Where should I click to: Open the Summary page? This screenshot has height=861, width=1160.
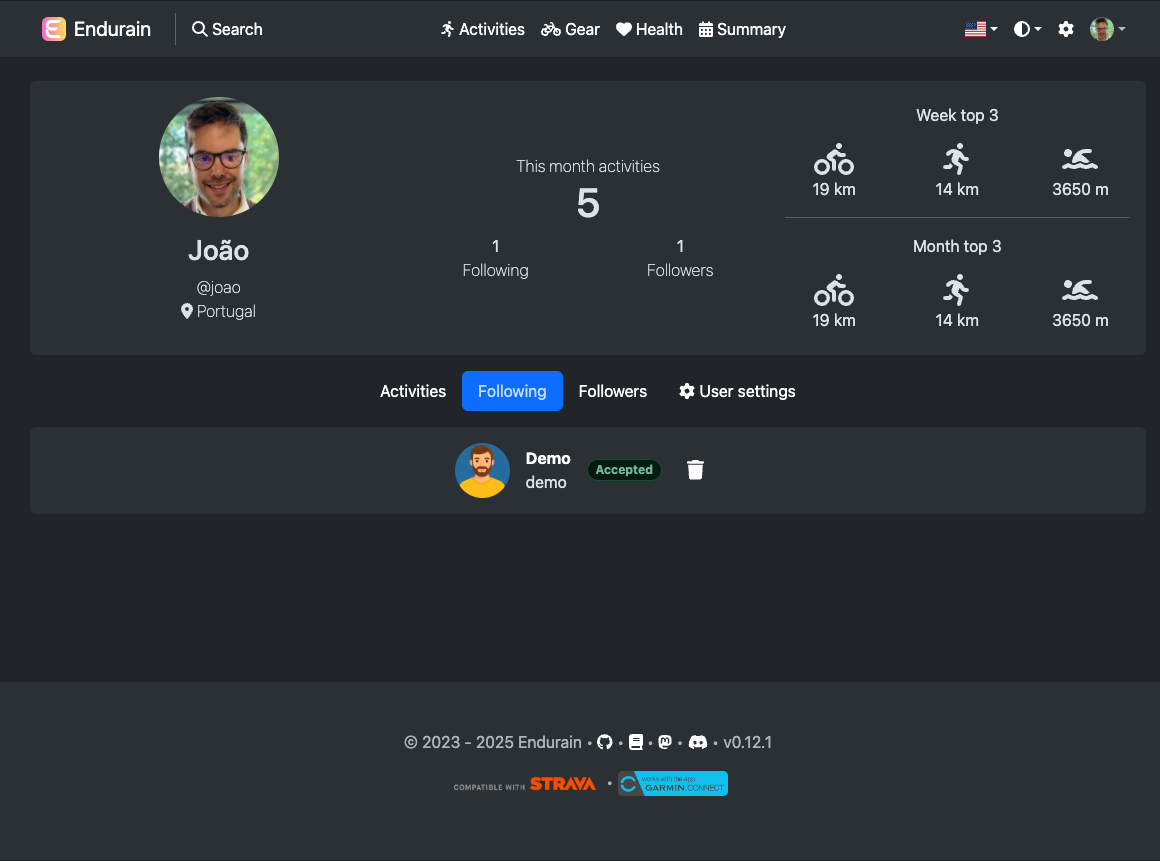click(x=742, y=29)
